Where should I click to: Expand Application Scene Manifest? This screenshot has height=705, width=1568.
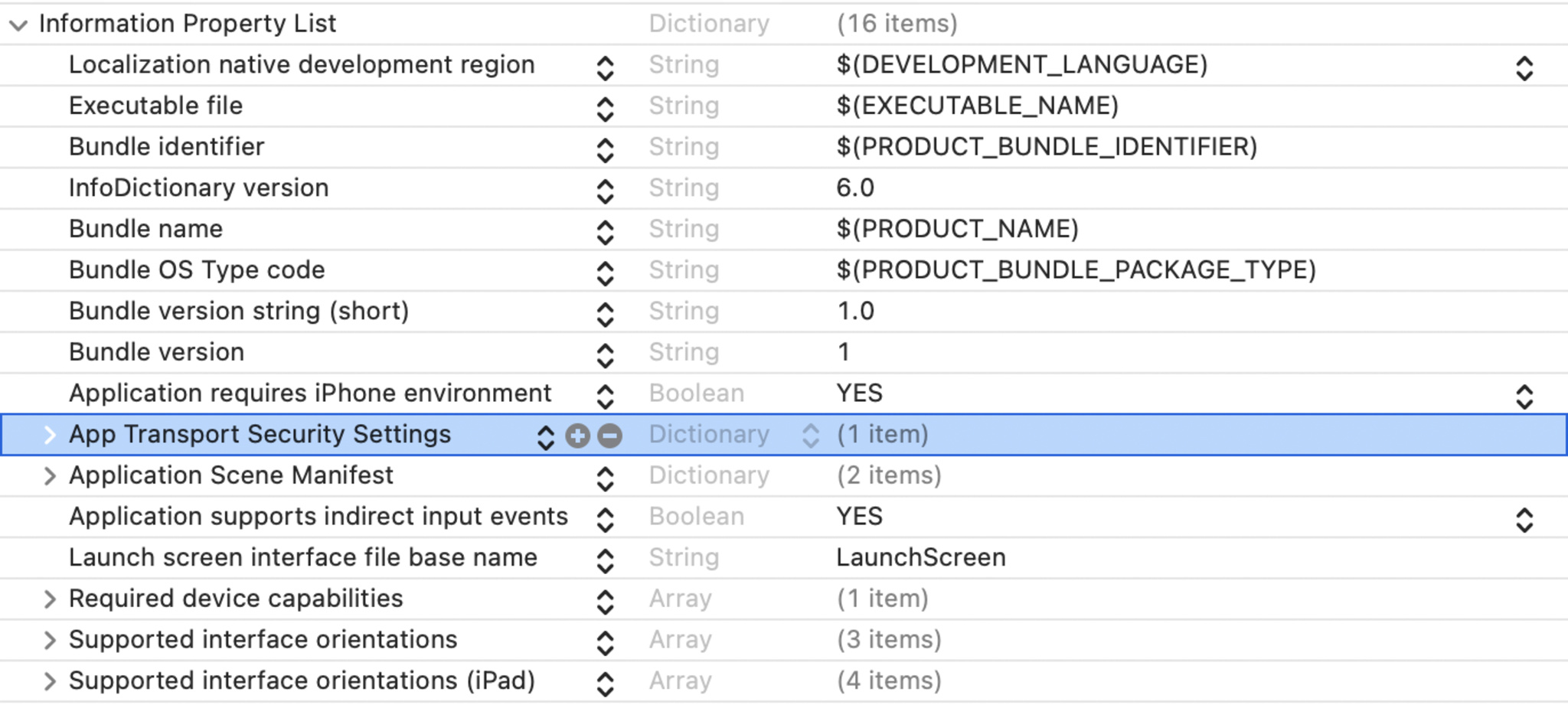point(50,476)
